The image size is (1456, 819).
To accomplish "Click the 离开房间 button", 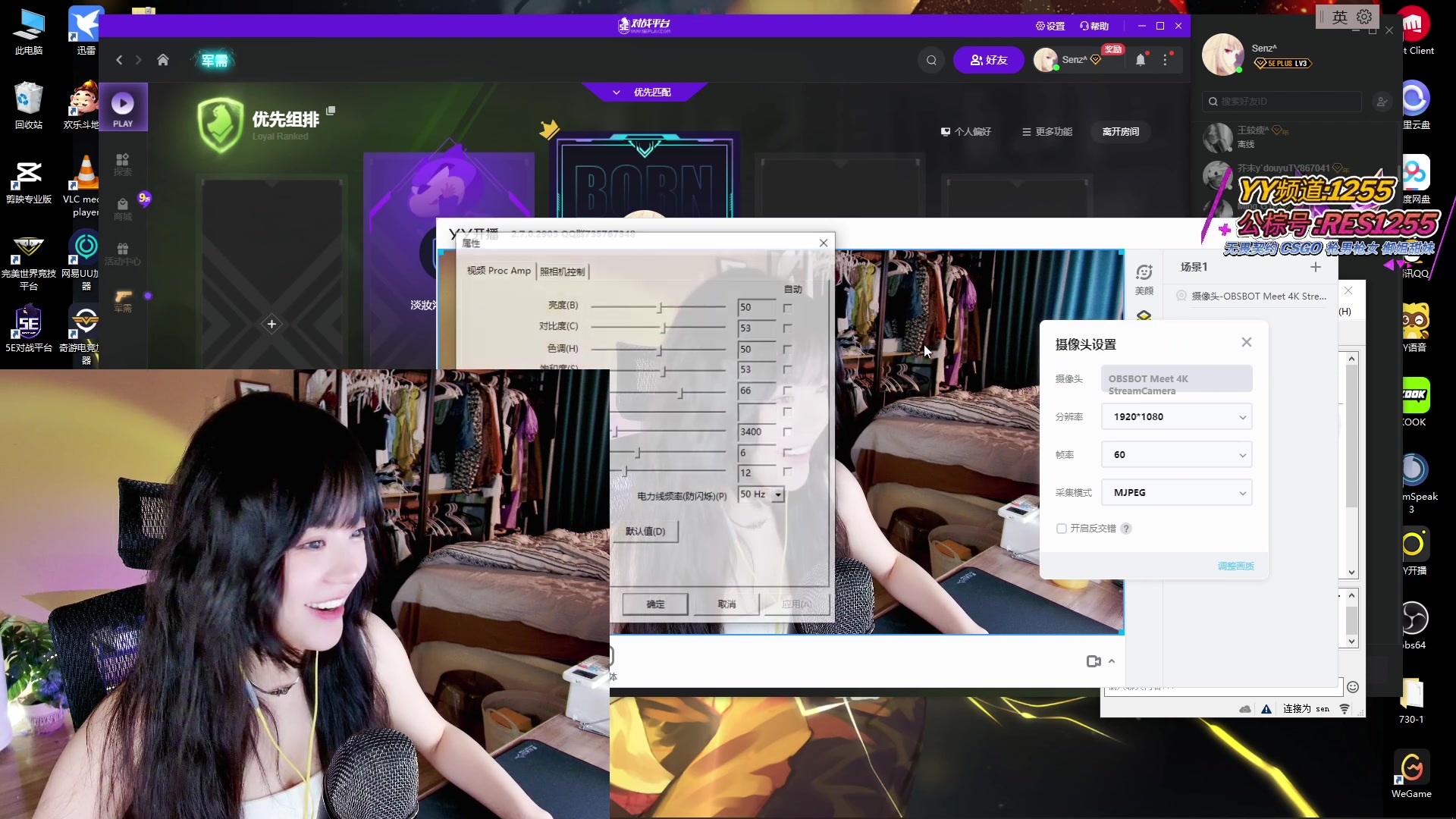I will point(1120,132).
